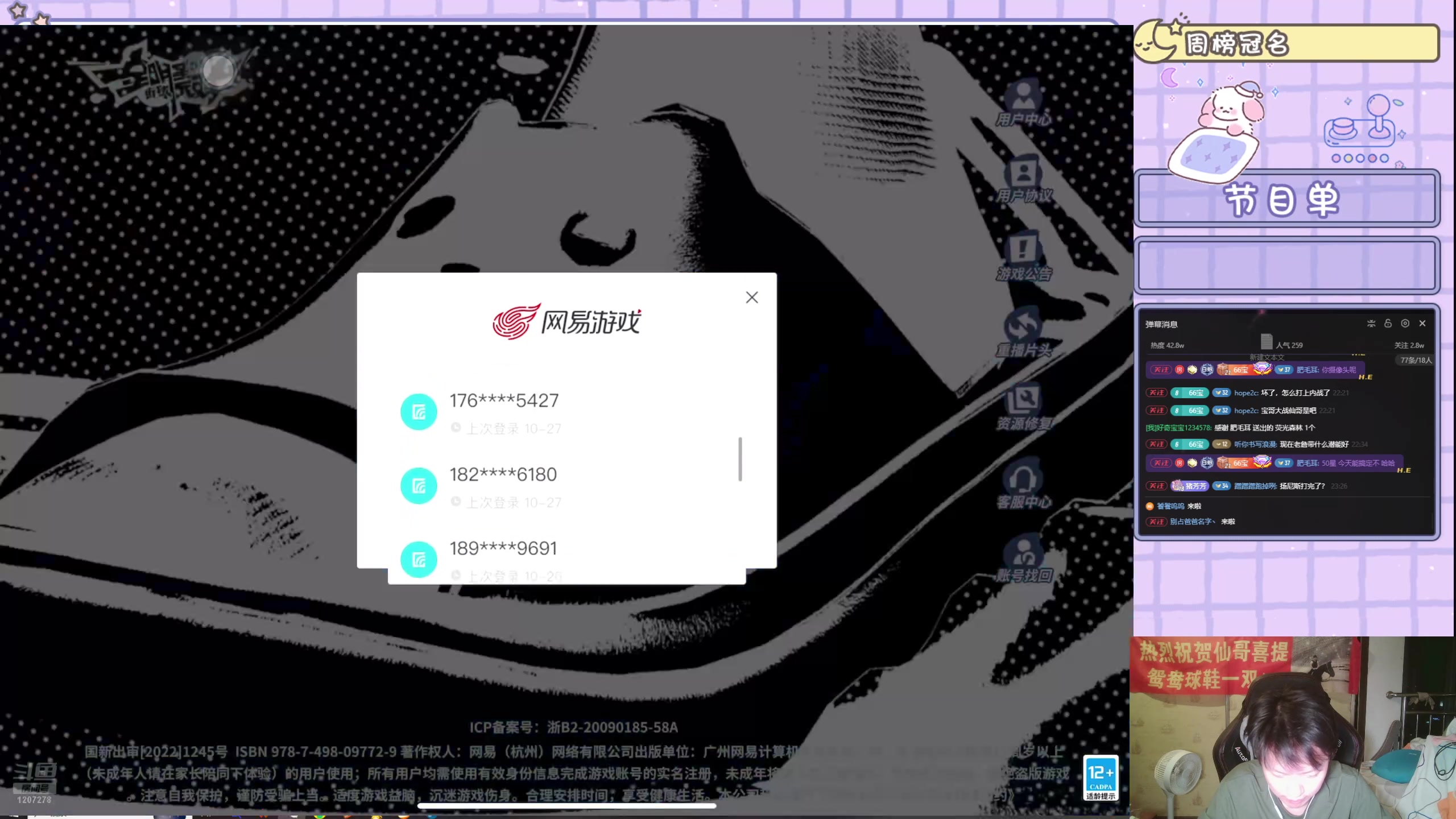Select account 176****5427

(x=566, y=412)
